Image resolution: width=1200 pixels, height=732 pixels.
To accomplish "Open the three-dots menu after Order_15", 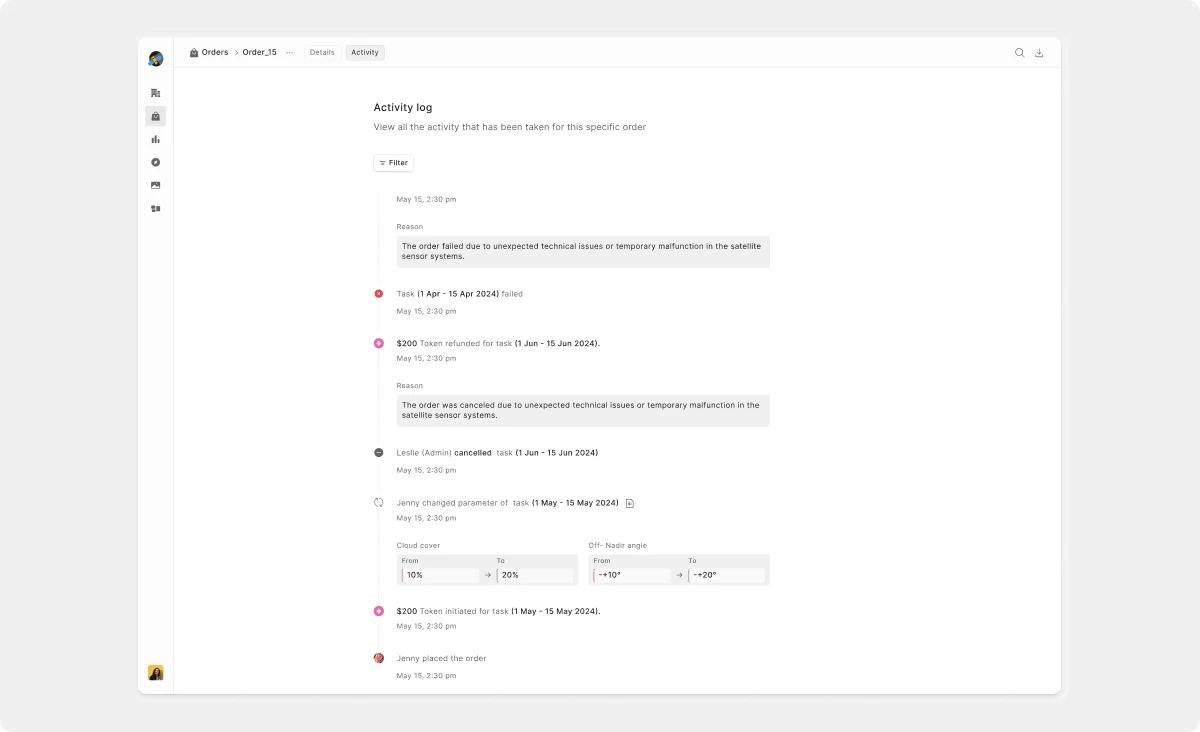I will (x=290, y=53).
